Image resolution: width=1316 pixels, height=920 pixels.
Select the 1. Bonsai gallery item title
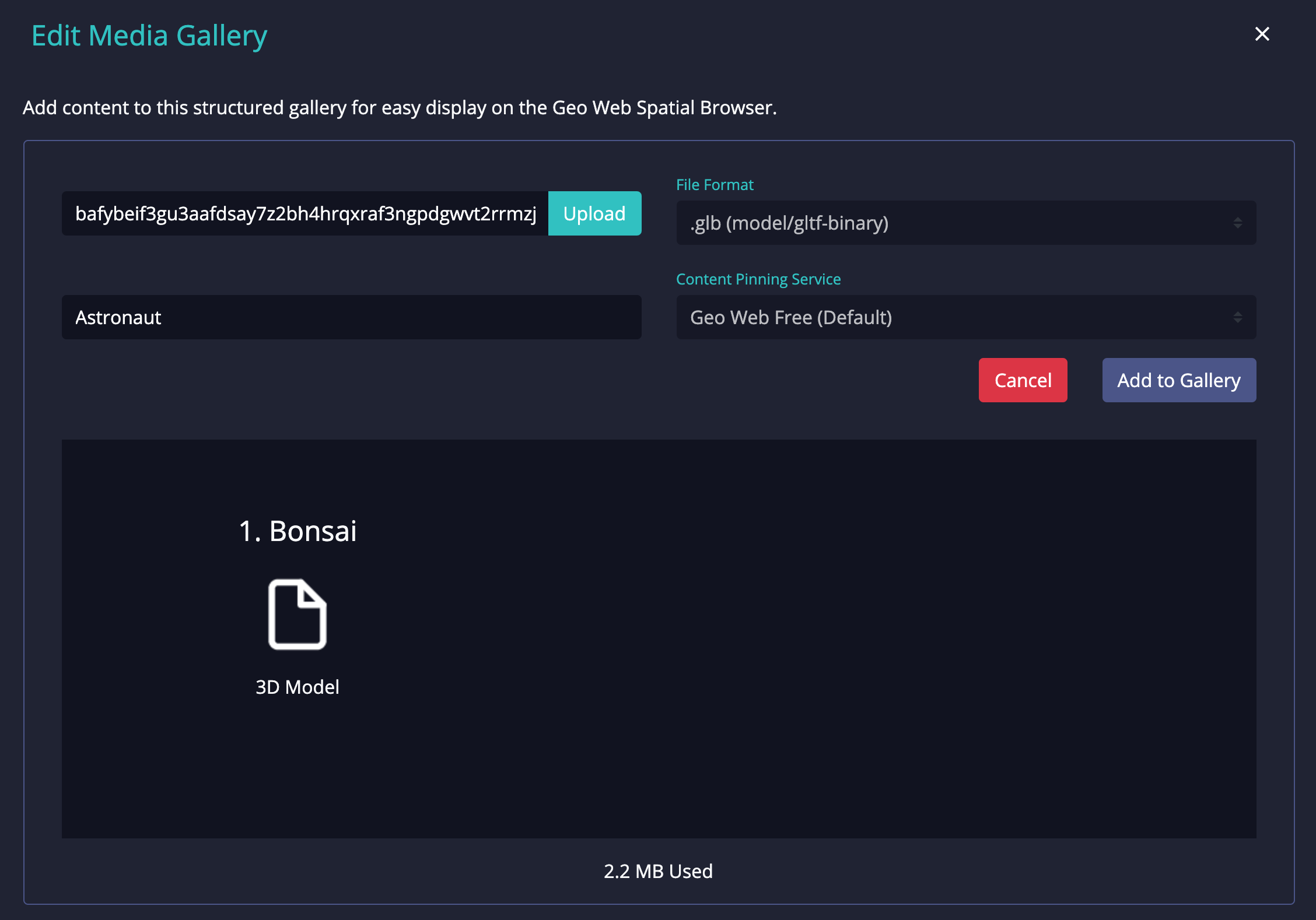297,531
